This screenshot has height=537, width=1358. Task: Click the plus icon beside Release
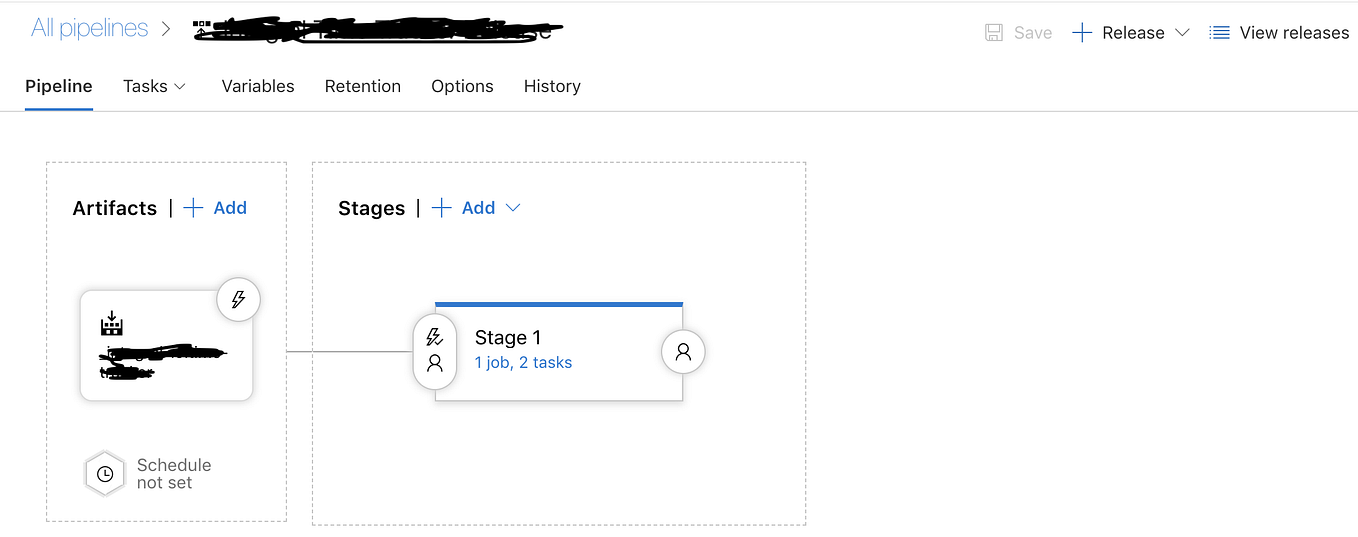(1081, 33)
